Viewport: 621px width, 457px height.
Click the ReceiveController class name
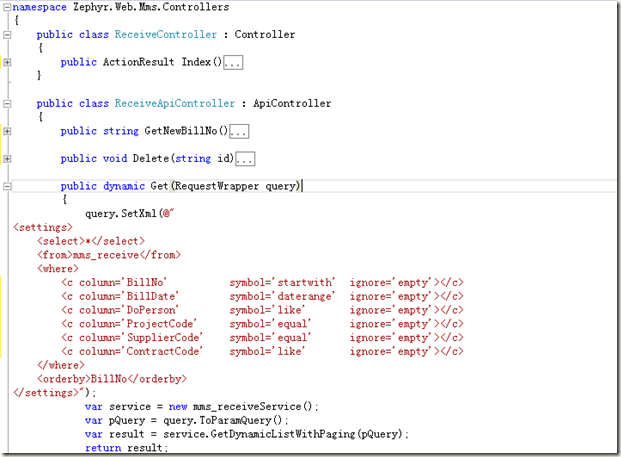coord(159,34)
